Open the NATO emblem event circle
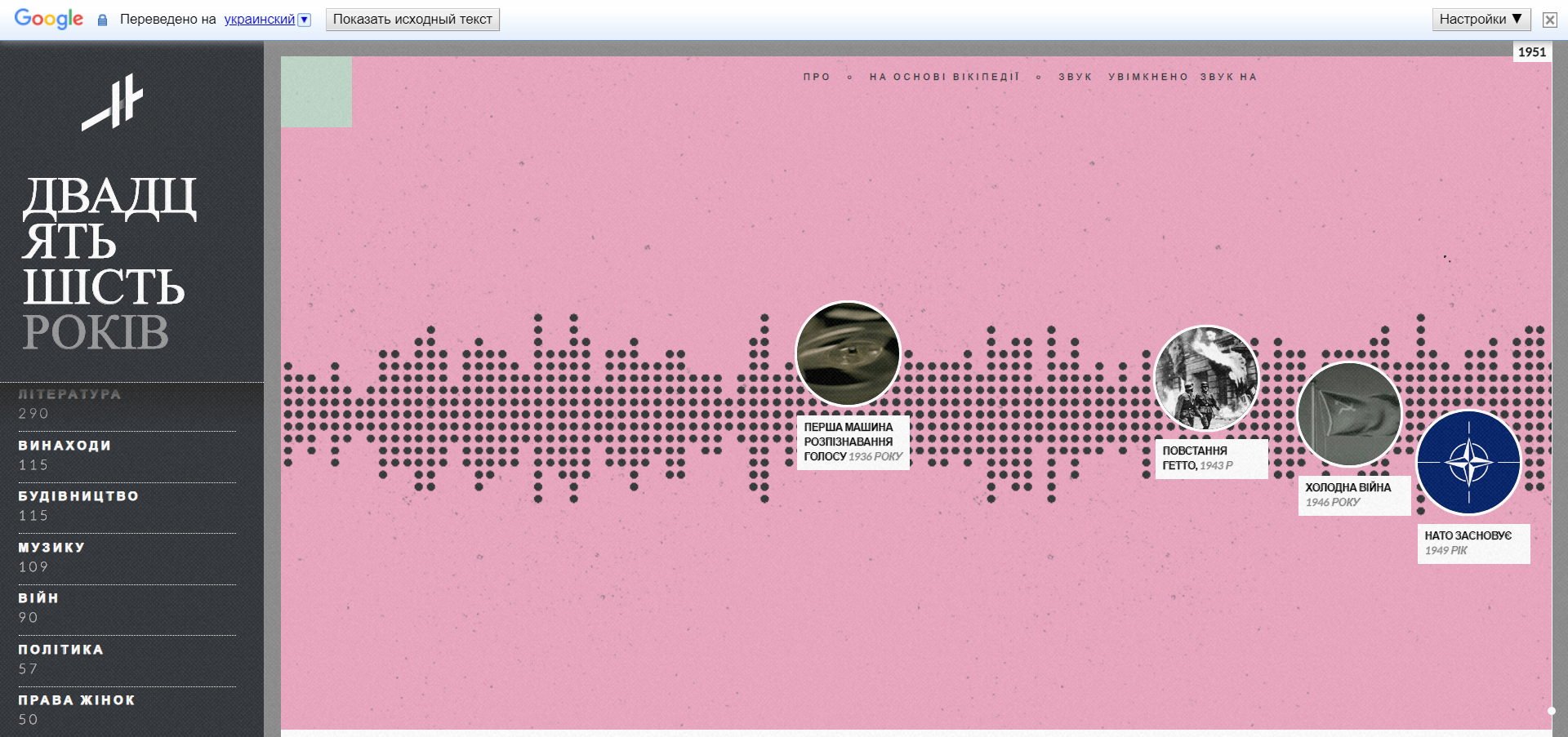This screenshot has width=1568, height=737. click(x=1468, y=463)
